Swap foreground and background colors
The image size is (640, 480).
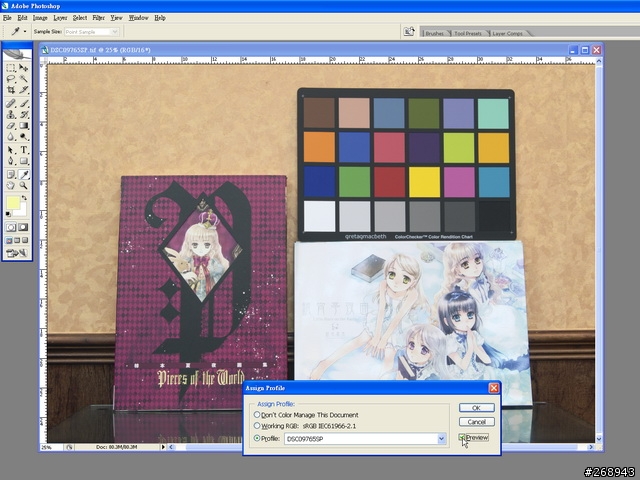tap(24, 198)
